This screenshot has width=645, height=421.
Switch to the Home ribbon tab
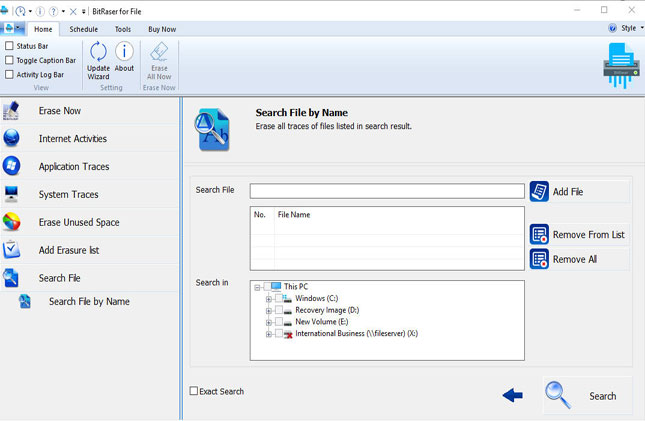43,29
